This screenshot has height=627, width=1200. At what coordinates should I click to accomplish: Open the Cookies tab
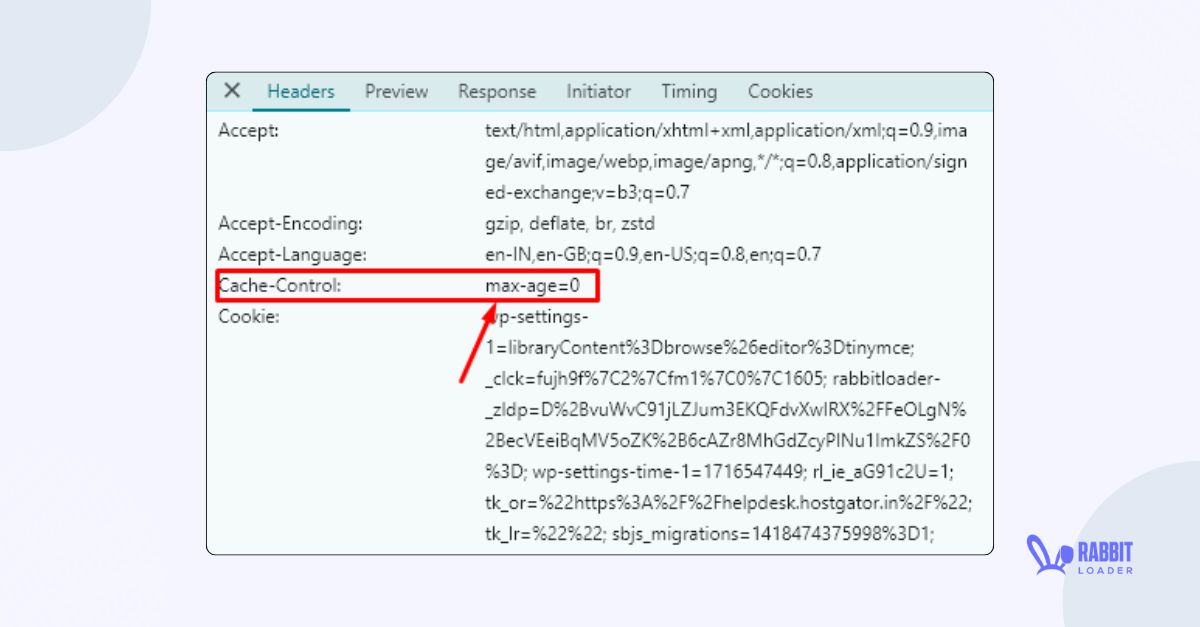[779, 90]
